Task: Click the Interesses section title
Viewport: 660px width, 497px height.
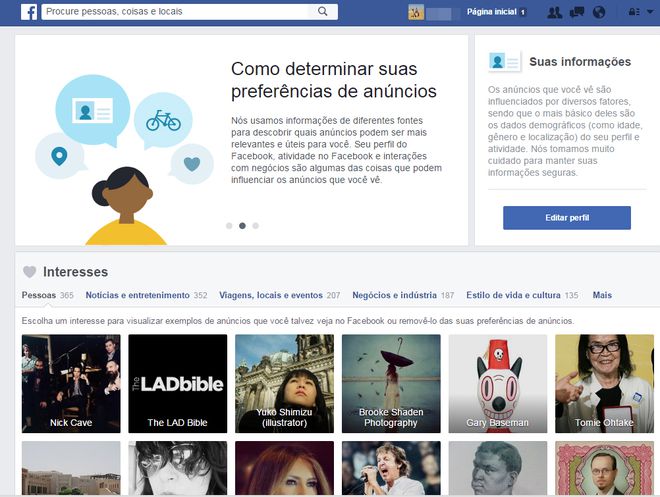Action: [75, 272]
